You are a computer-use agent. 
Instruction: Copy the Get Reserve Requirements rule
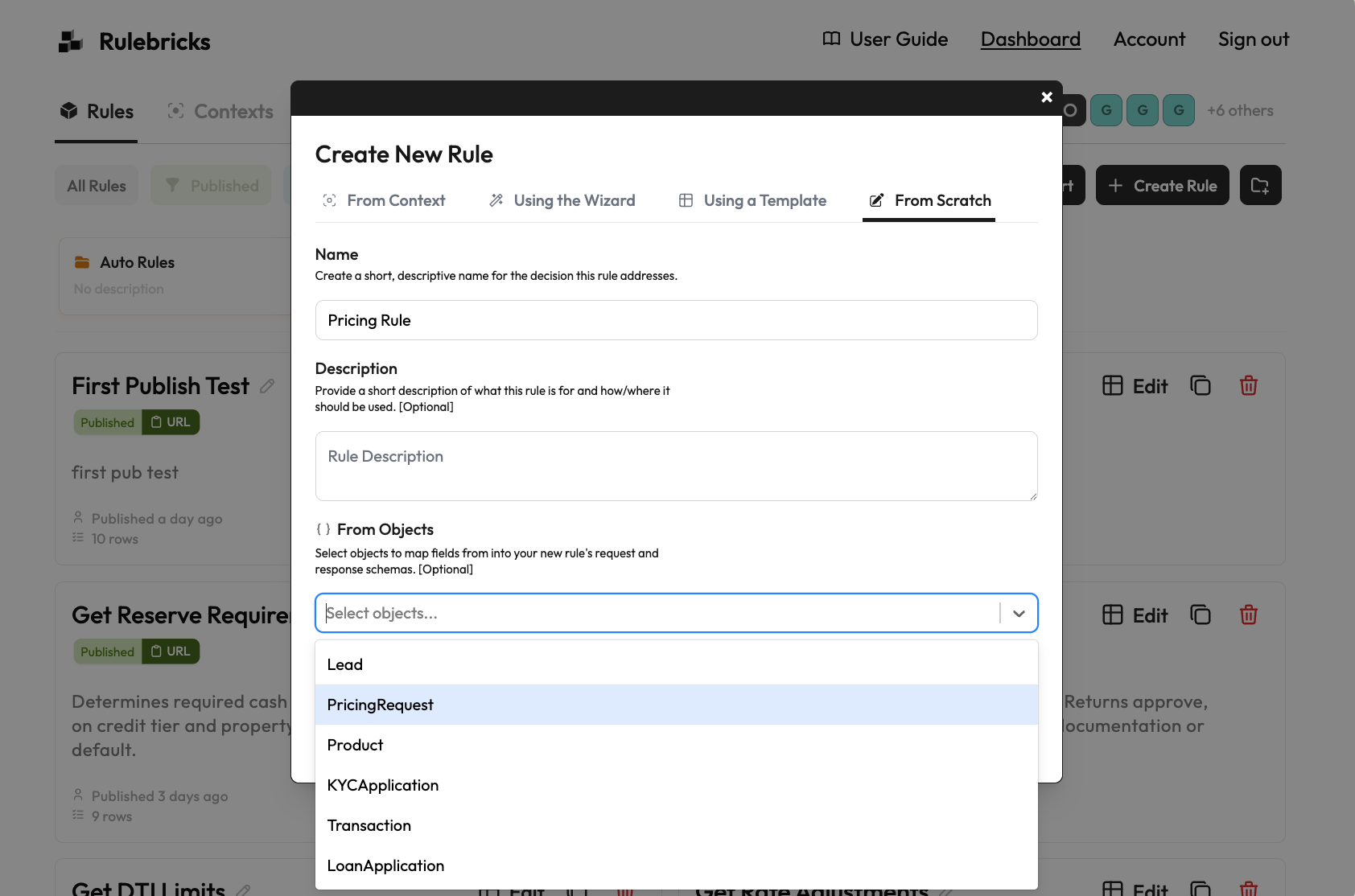[x=1200, y=615]
